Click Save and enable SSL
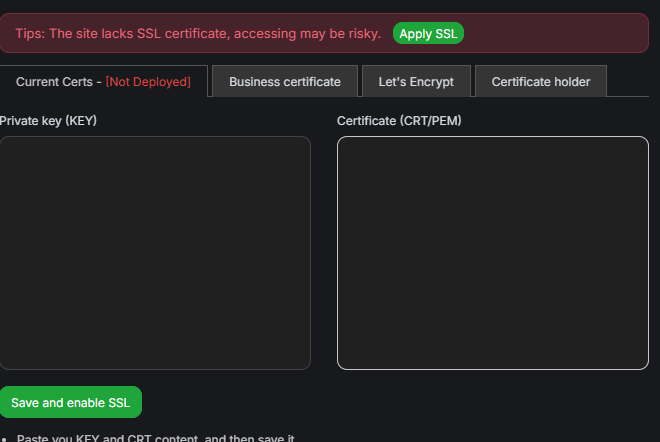This screenshot has height=442, width=660. (71, 402)
